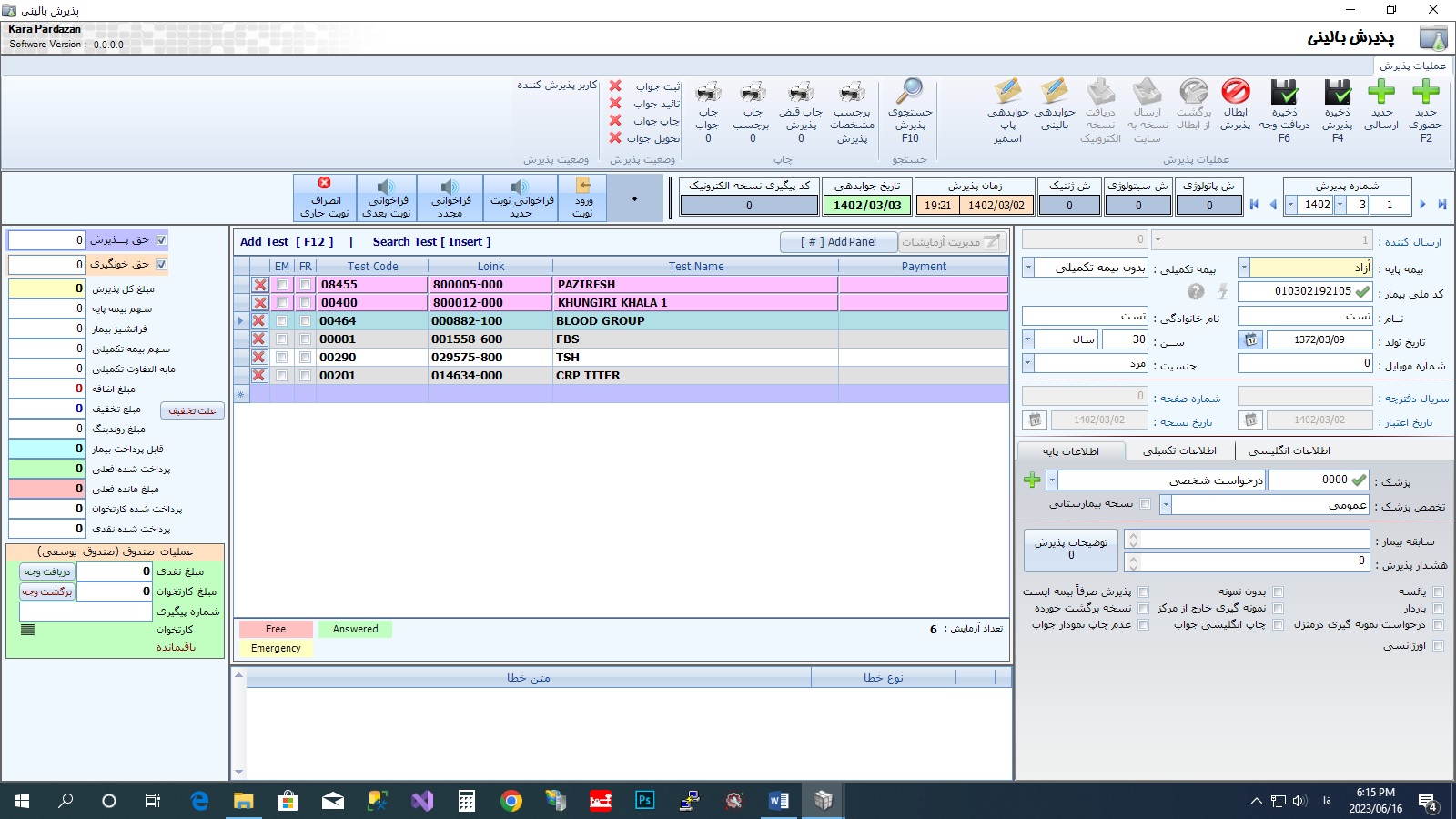This screenshot has height=819, width=1456.
Task: Open جستجوی پذیرش (F10) magnifier search
Action: (x=909, y=92)
